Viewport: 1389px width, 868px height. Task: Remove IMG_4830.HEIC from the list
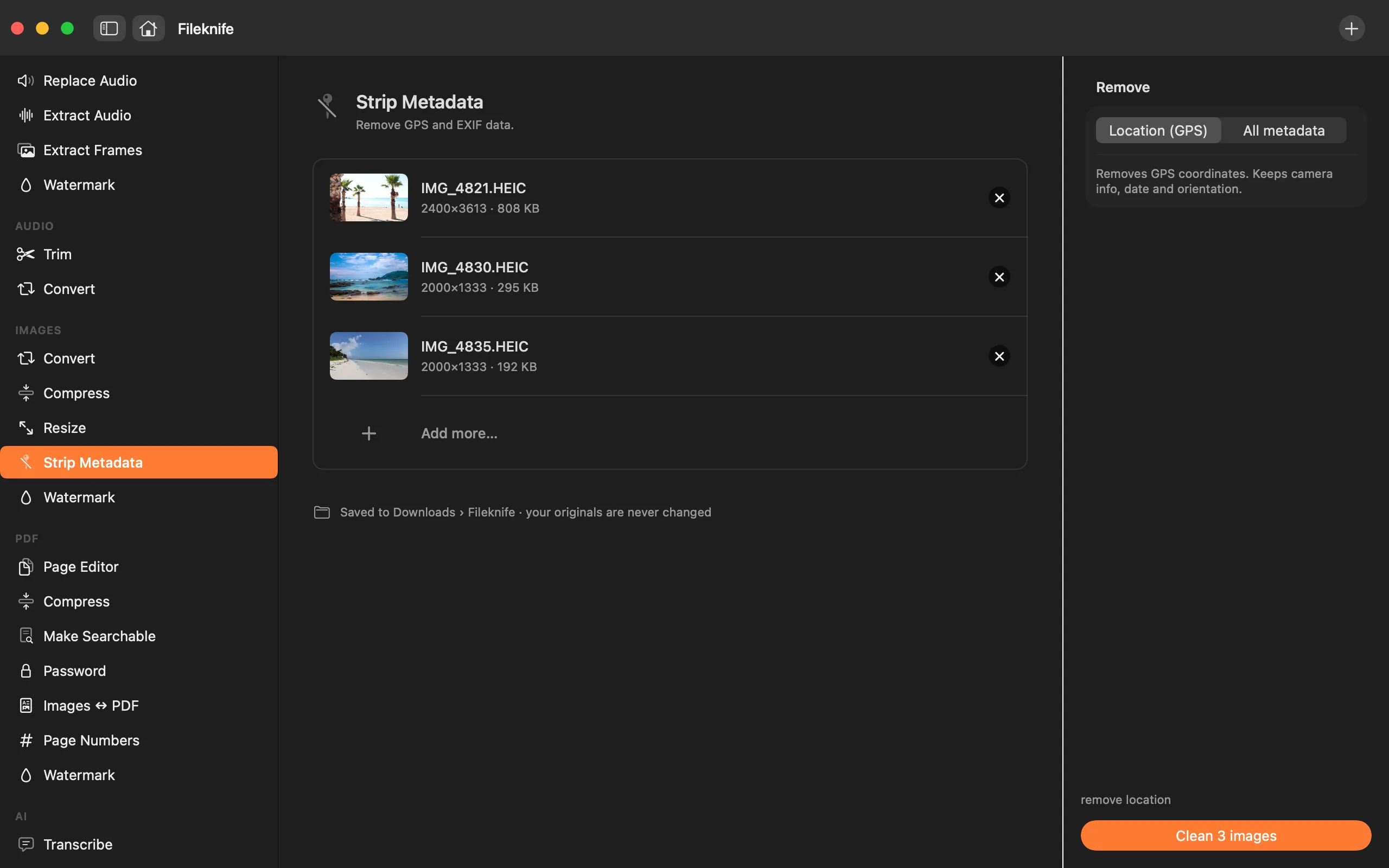999,277
